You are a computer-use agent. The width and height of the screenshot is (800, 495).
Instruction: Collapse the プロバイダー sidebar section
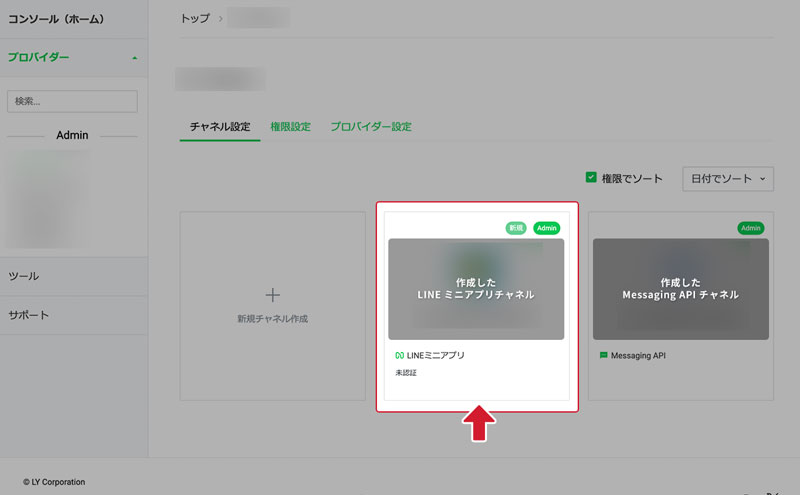pos(134,58)
